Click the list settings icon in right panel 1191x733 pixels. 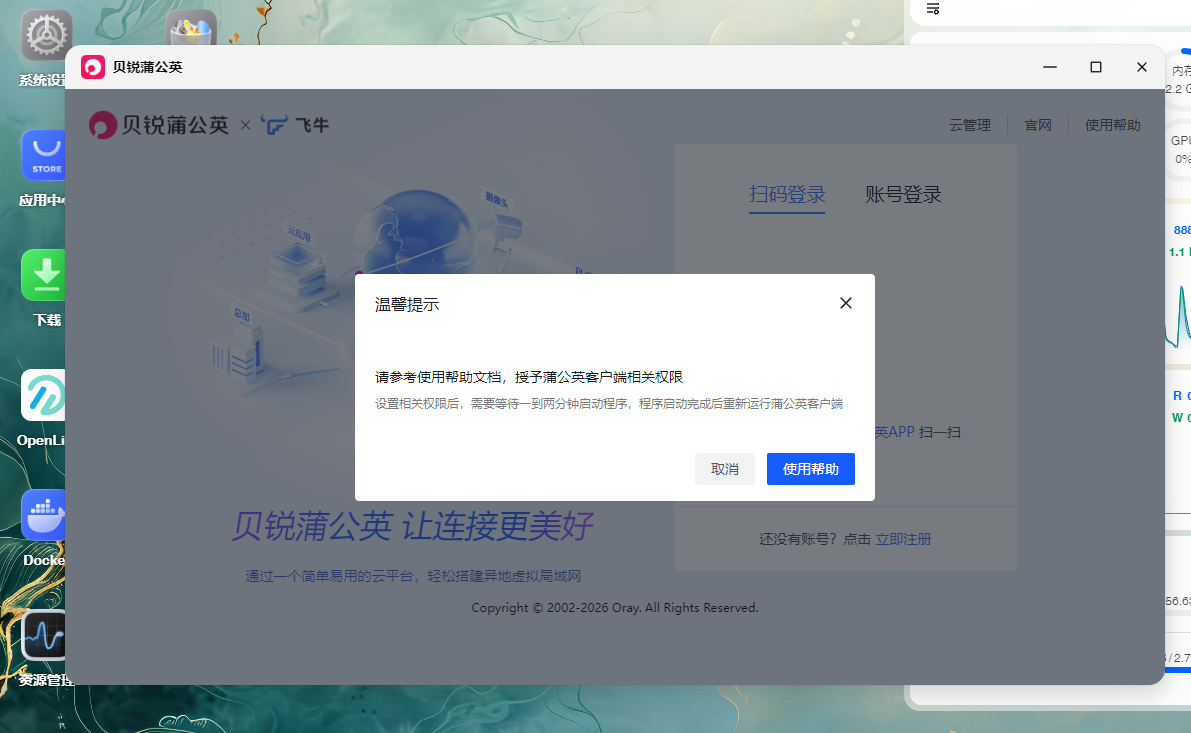click(x=933, y=8)
